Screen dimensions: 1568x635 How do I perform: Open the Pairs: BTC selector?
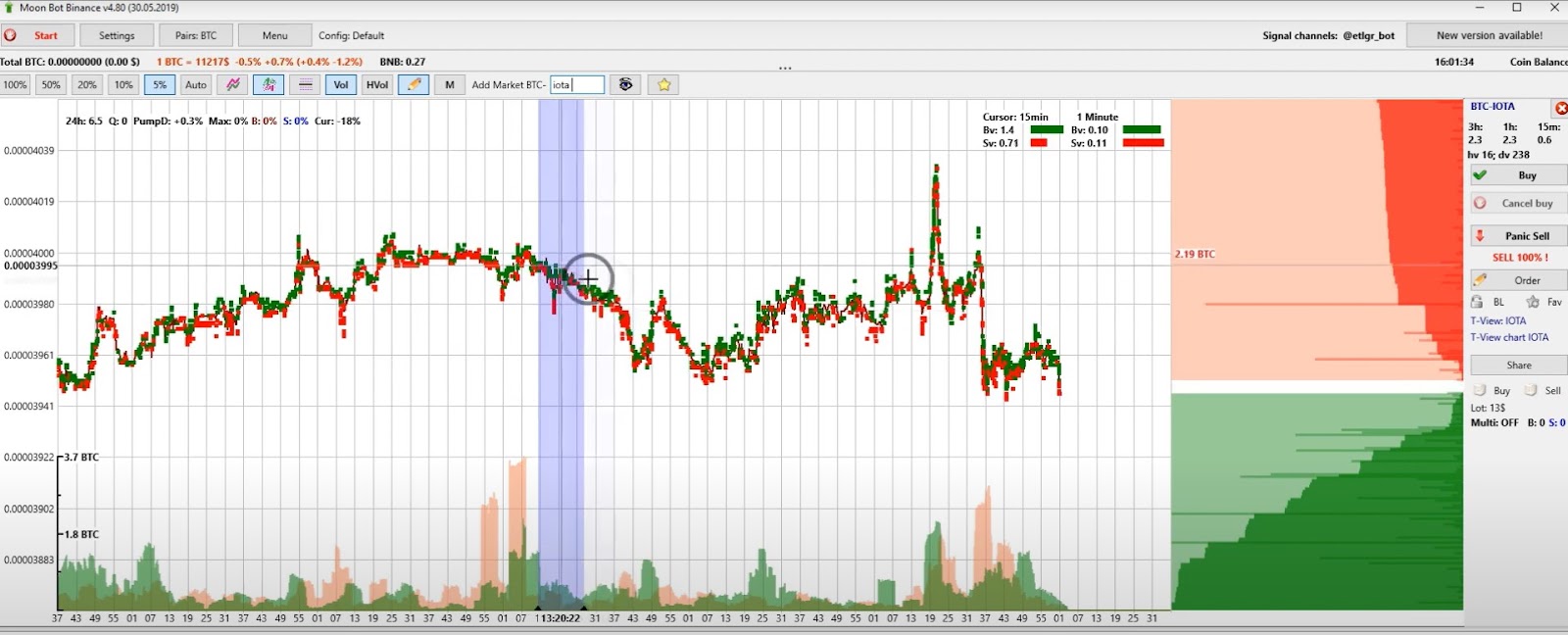pyautogui.click(x=196, y=35)
